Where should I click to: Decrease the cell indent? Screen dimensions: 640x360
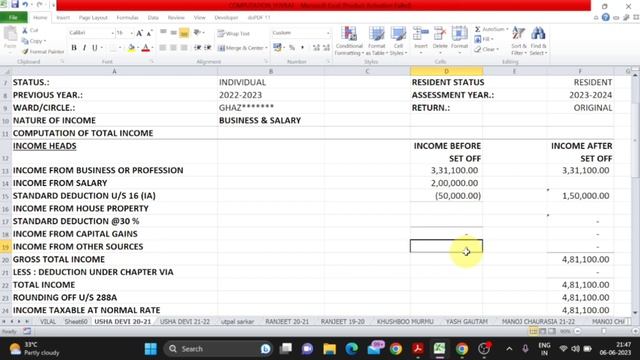pyautogui.click(x=198, y=48)
